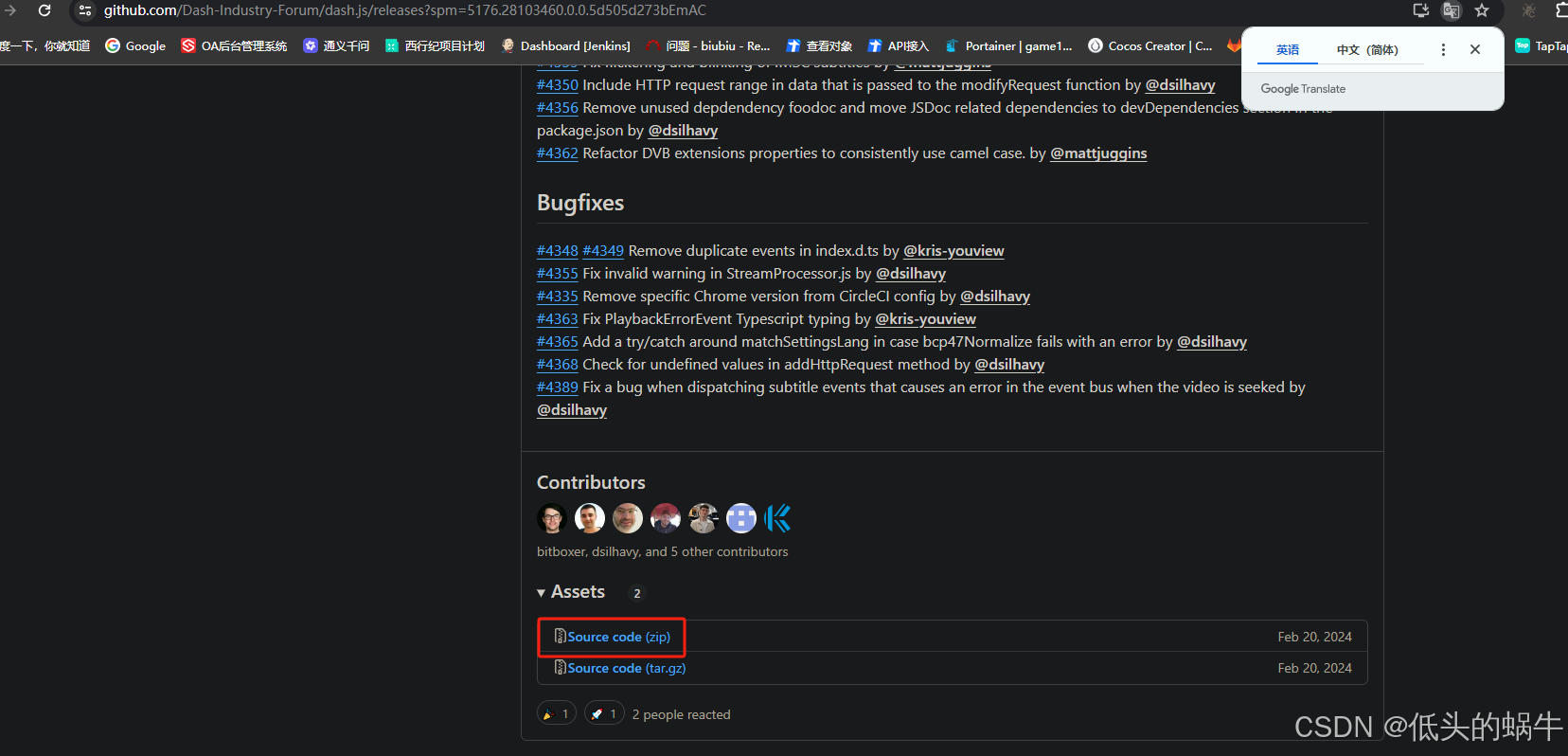Open the Cocos Creator bookmark
The height and width of the screenshot is (756, 1568).
[1149, 45]
